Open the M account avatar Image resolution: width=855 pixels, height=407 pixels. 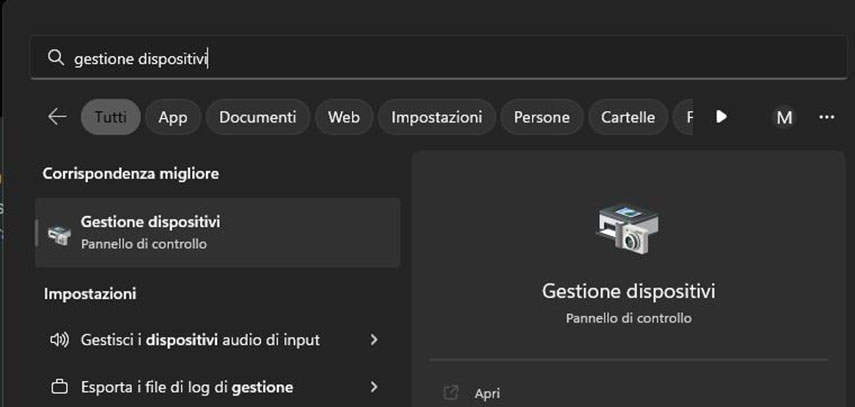pyautogui.click(x=784, y=117)
